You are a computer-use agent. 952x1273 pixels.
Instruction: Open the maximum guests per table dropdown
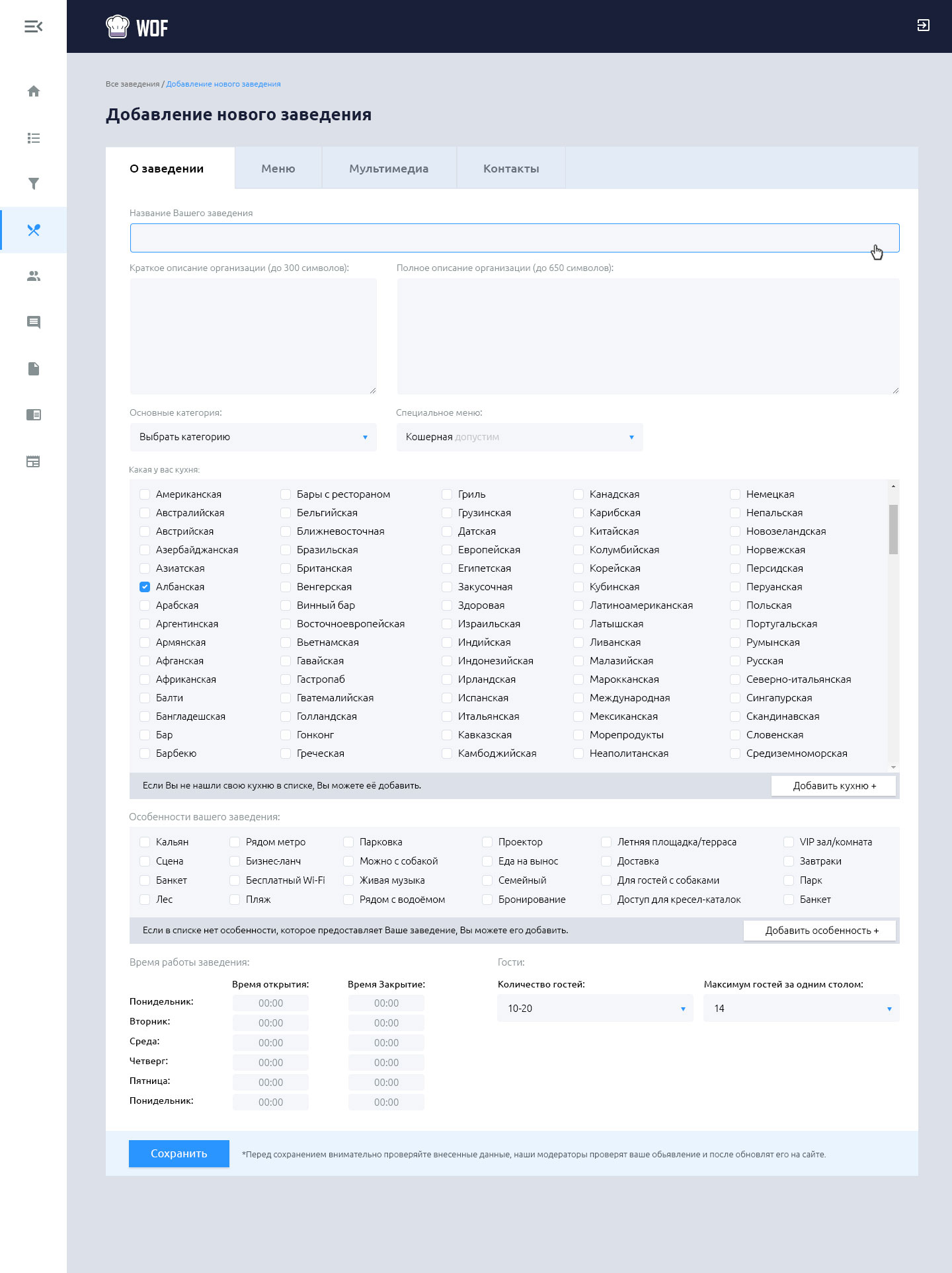point(801,1009)
